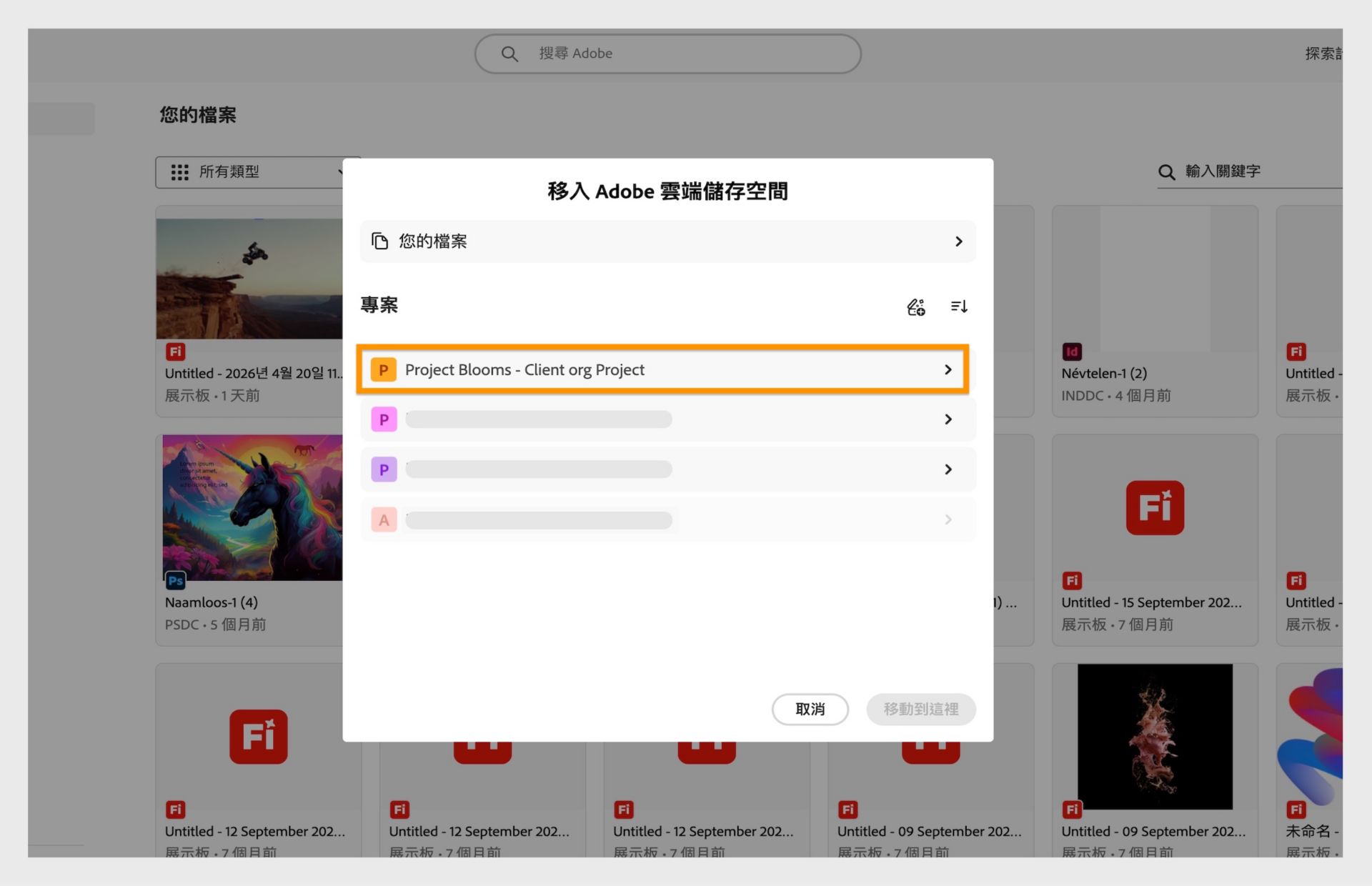Expand the purple P project row chevron
The height and width of the screenshot is (886, 1372).
point(948,469)
